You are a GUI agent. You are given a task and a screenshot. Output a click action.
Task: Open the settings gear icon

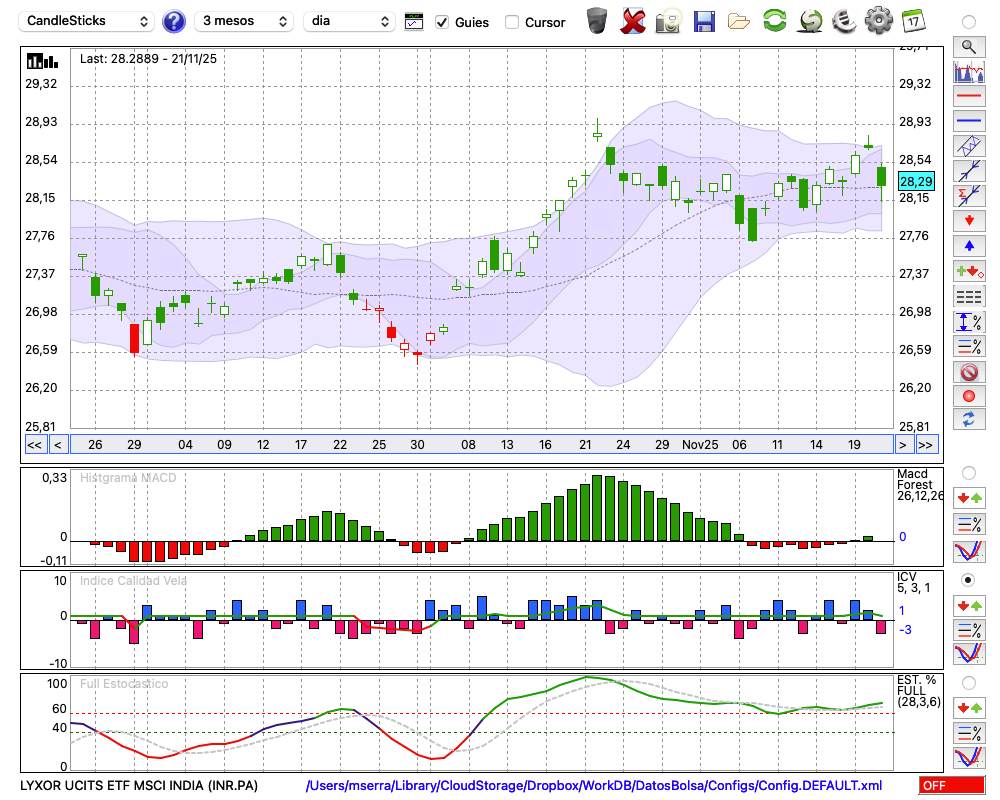[x=878, y=21]
